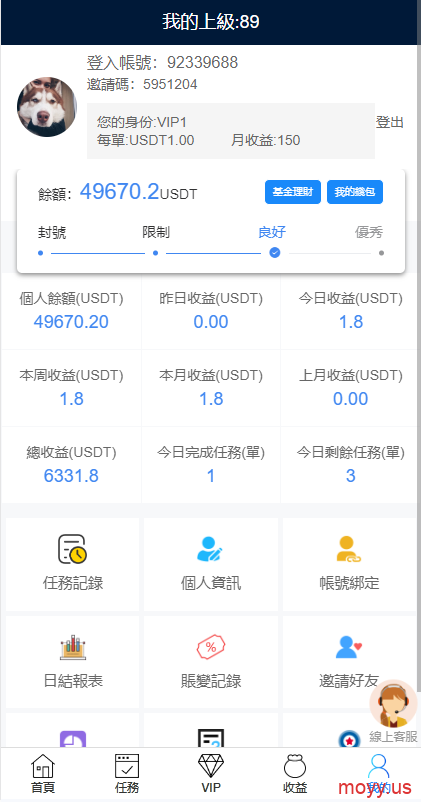The width and height of the screenshot is (421, 802).
Task: Open the 帳號綁定 account binding icon
Action: 349,549
